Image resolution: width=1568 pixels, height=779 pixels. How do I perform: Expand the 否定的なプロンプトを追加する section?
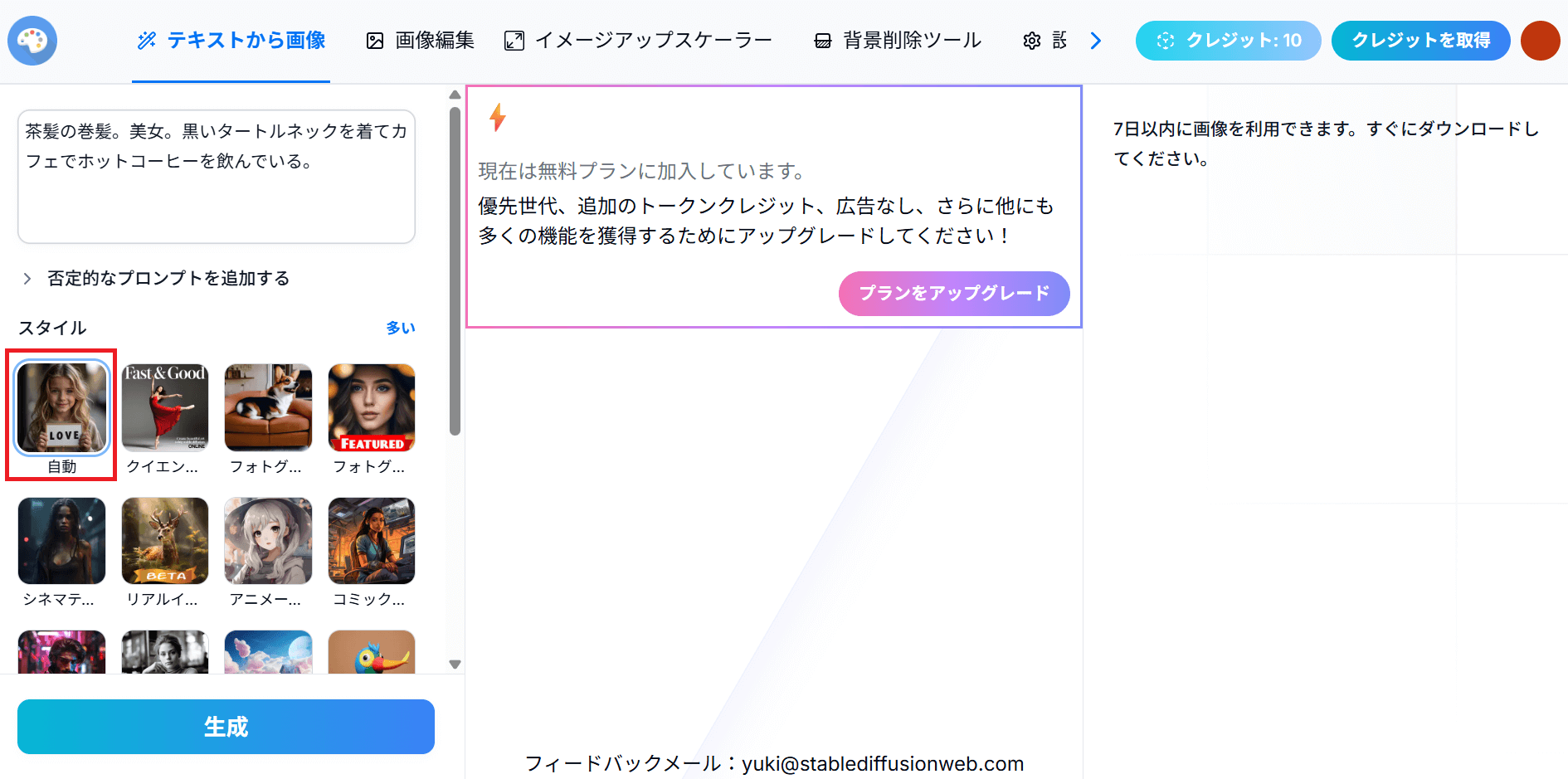pyautogui.click(x=168, y=278)
